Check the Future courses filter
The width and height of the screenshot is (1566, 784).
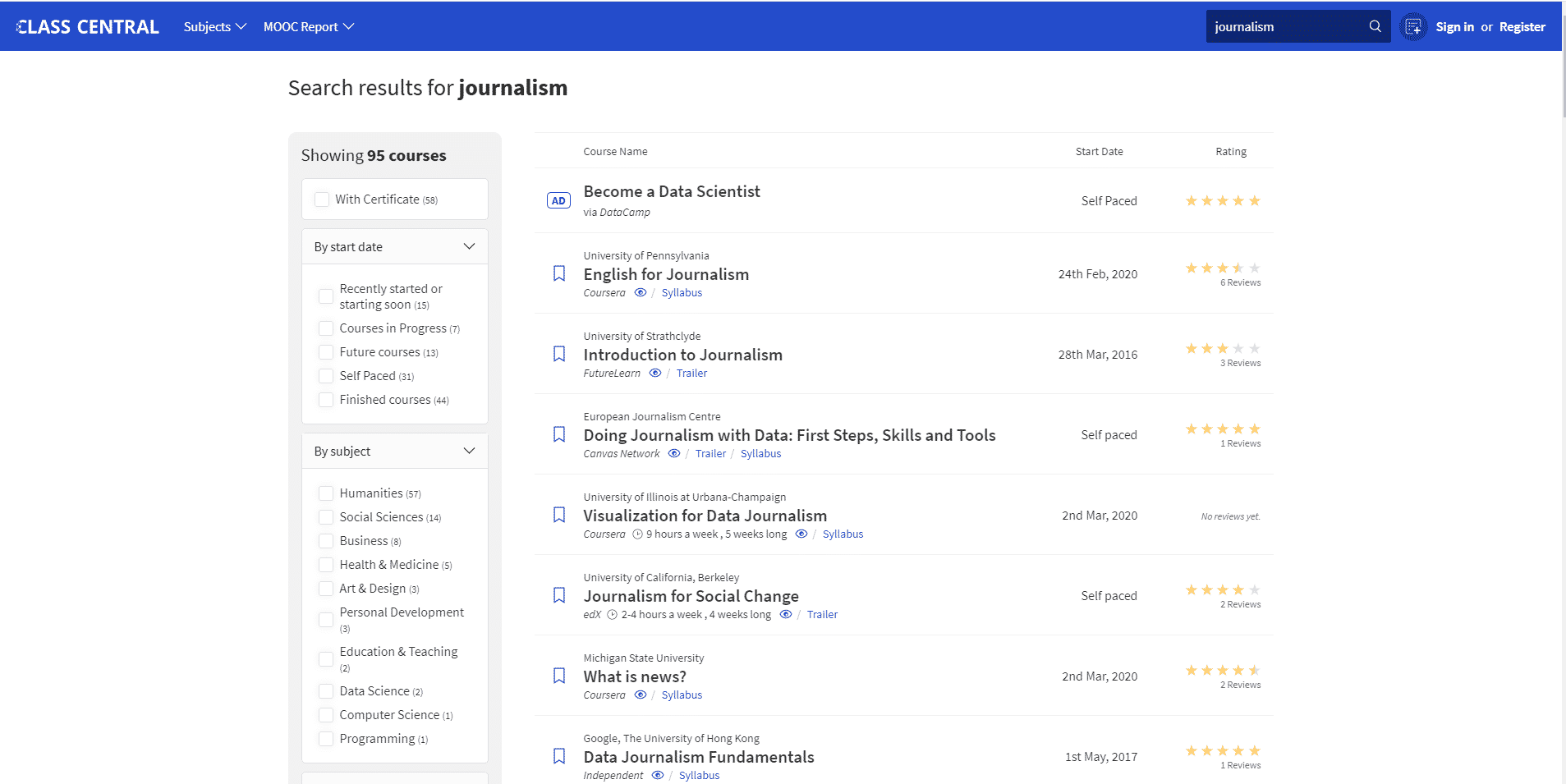[326, 352]
